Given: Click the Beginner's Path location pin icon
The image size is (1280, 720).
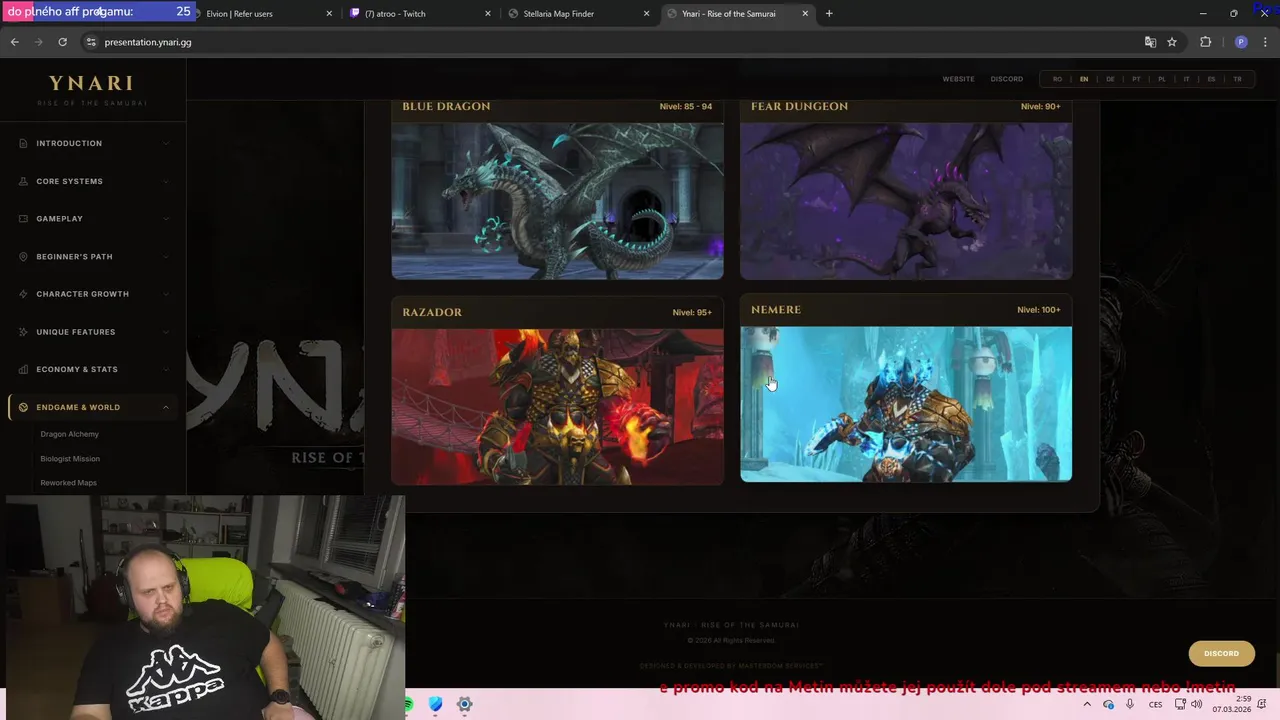Looking at the screenshot, I should coord(23,257).
